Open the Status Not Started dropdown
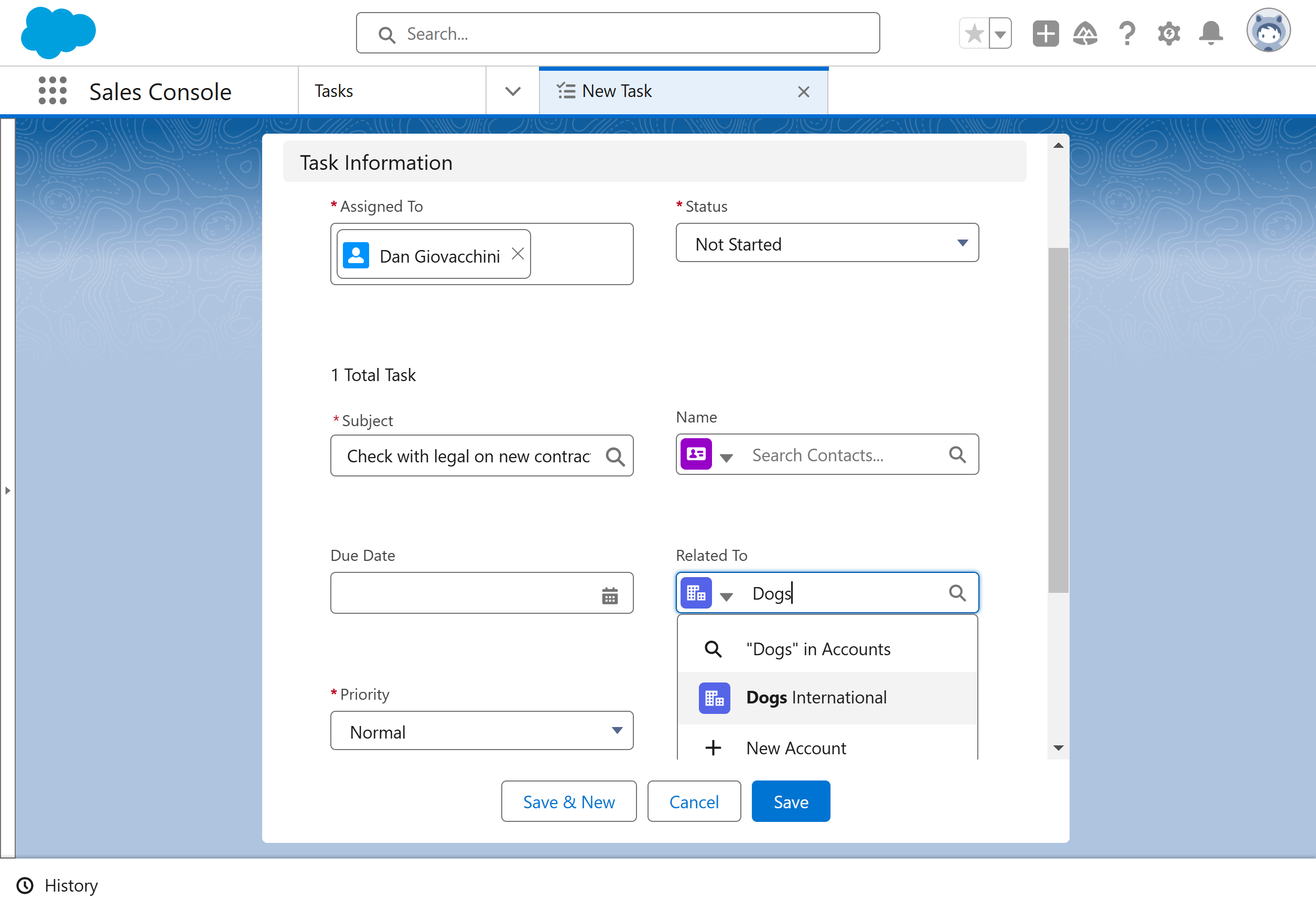The image size is (1316, 911). [827, 244]
